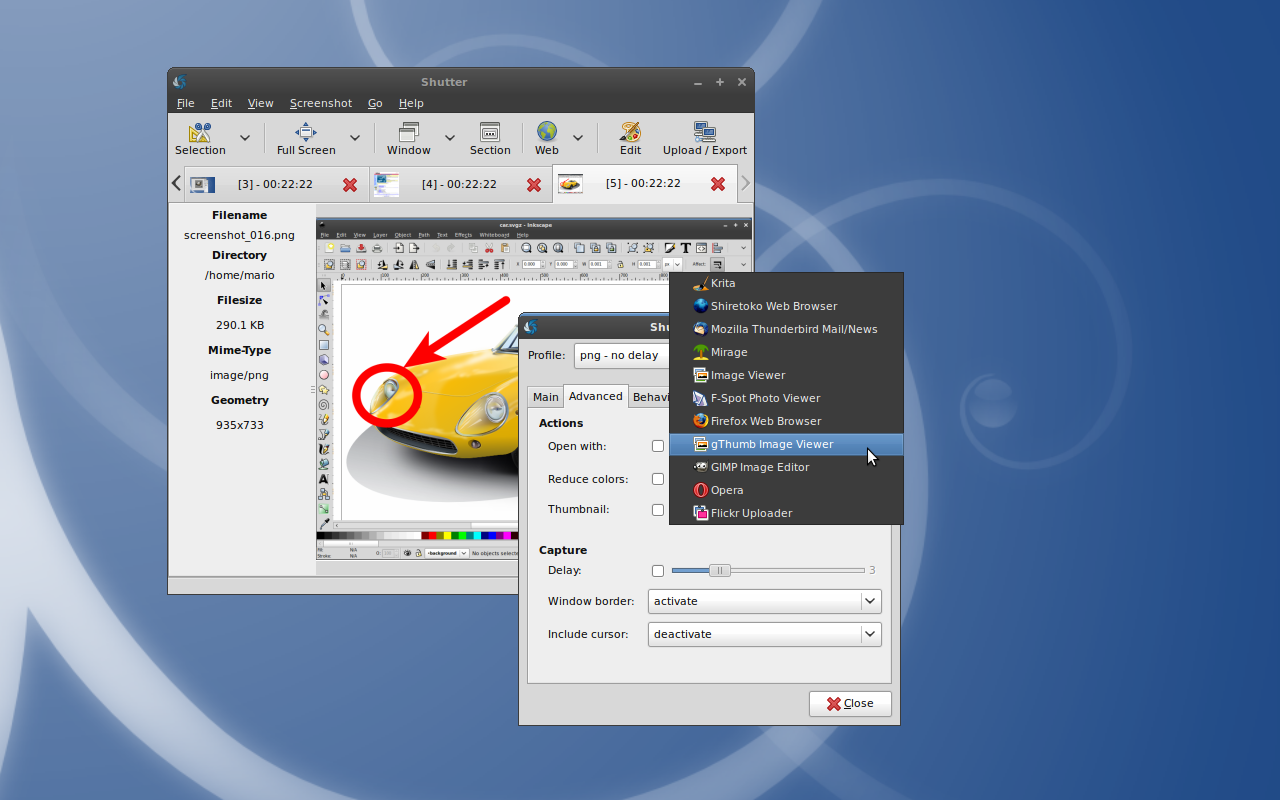
Task: Click the Web capture globe icon
Action: coord(546,133)
